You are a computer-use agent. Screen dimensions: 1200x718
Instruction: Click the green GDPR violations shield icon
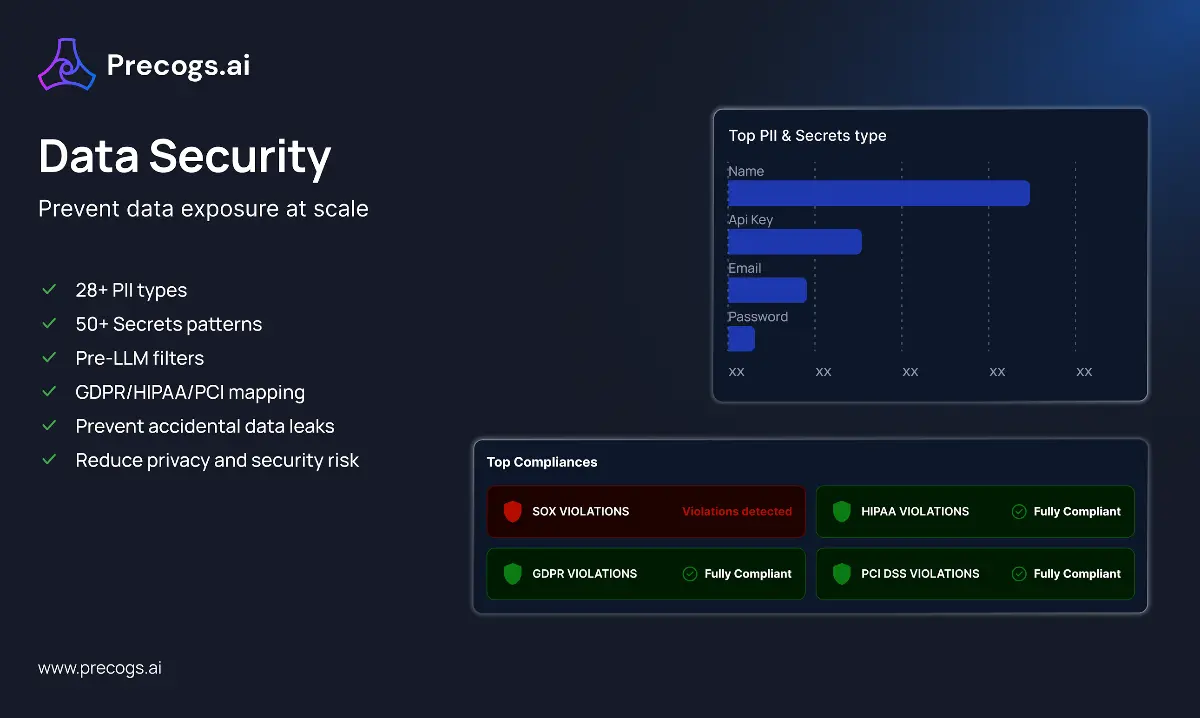tap(513, 574)
